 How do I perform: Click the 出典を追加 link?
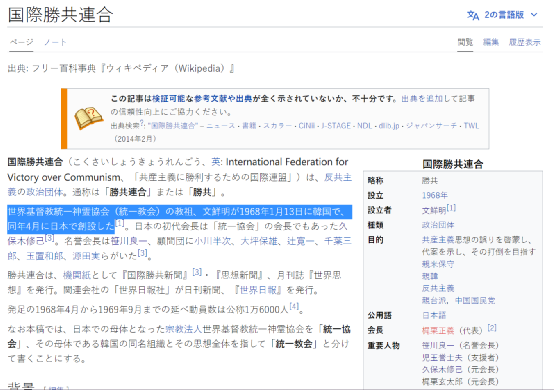pyautogui.click(x=422, y=99)
